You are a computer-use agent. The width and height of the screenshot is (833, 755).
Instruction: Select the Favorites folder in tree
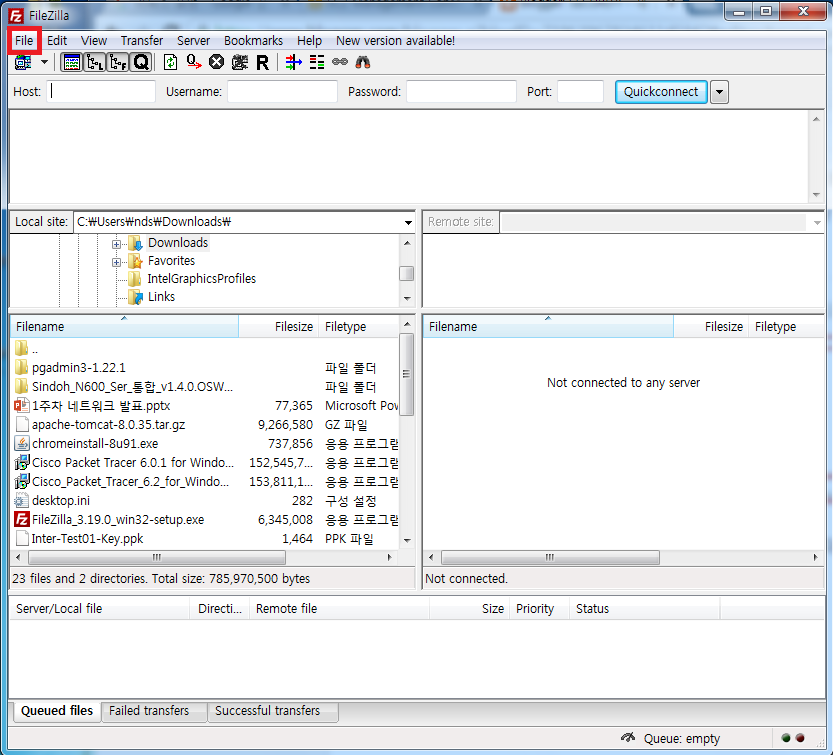coord(171,261)
